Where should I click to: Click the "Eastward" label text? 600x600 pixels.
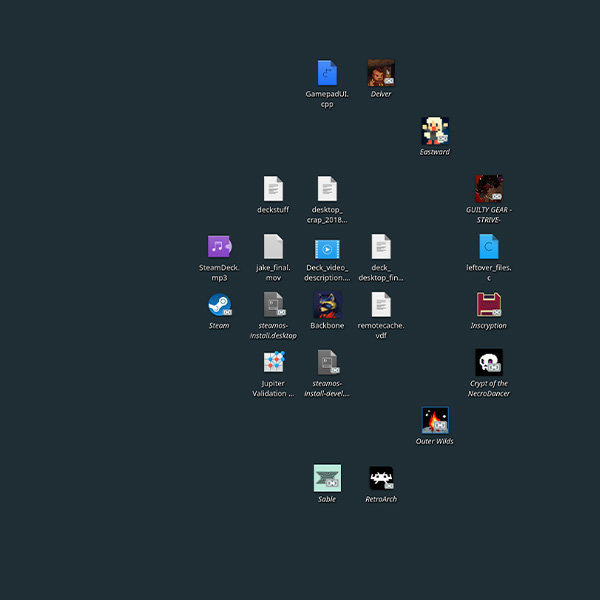(x=435, y=152)
